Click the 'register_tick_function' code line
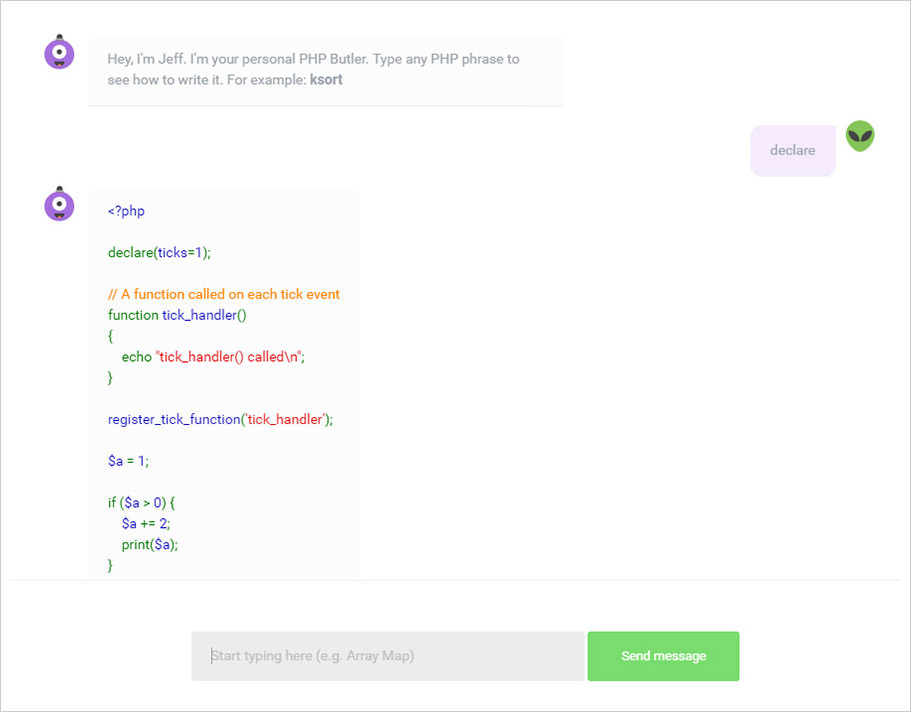The image size is (911, 712). click(220, 420)
